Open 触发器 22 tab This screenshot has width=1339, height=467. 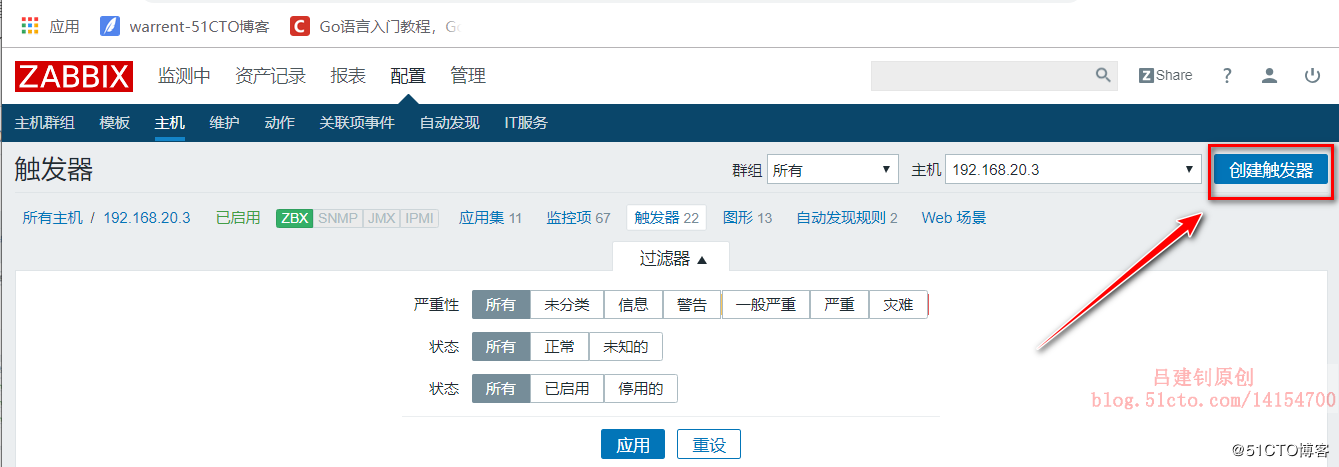coord(666,217)
